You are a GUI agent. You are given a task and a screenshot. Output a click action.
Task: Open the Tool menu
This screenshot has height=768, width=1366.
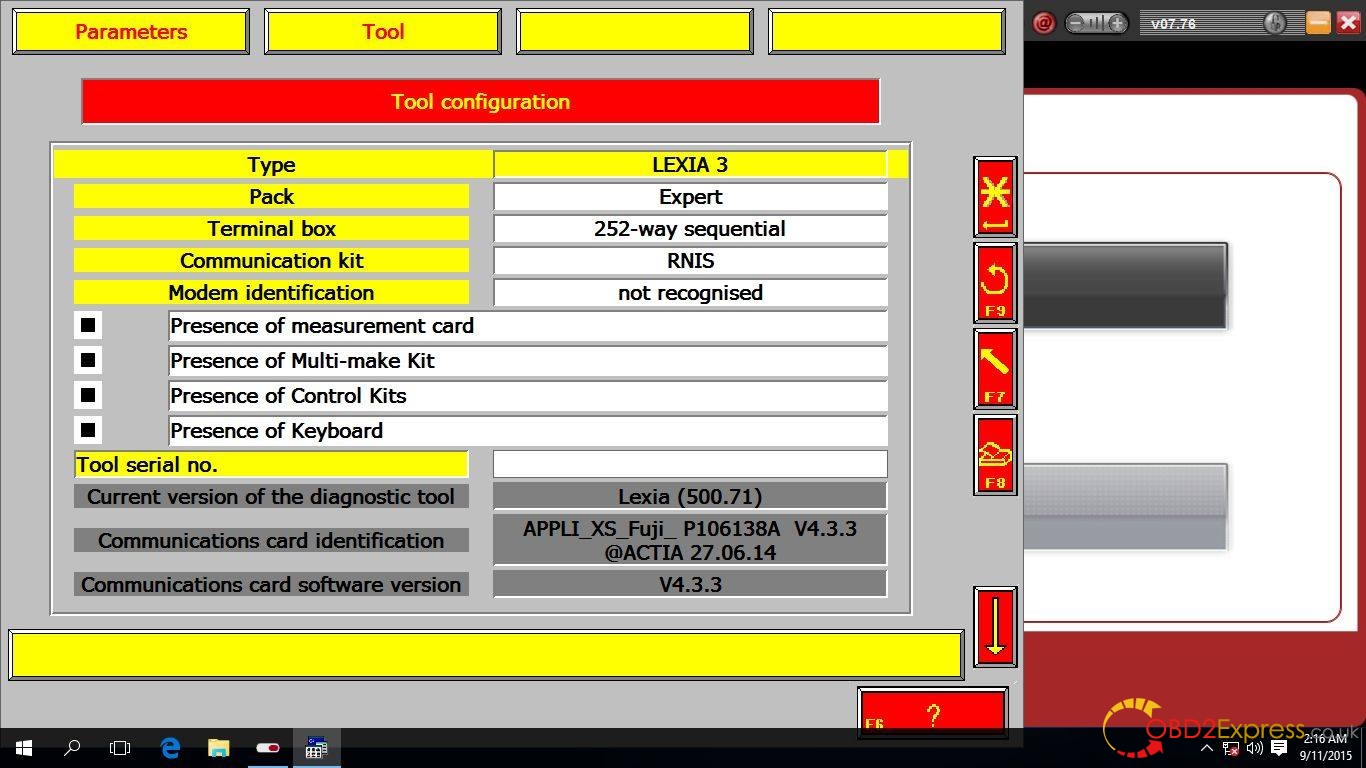(383, 31)
